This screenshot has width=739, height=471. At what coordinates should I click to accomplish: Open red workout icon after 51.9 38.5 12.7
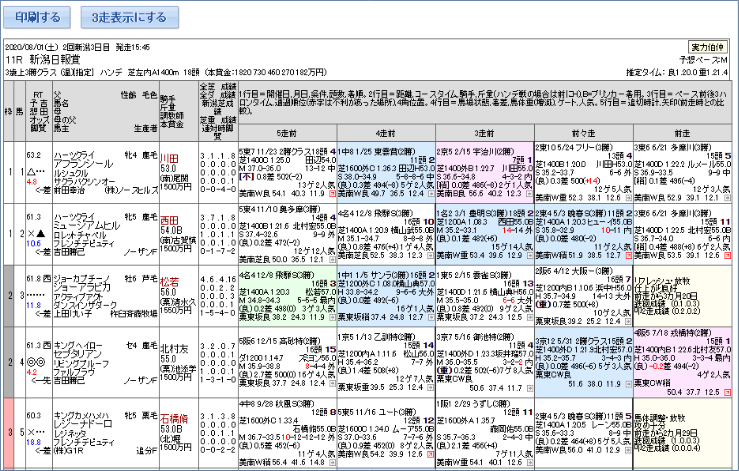tap(628, 256)
